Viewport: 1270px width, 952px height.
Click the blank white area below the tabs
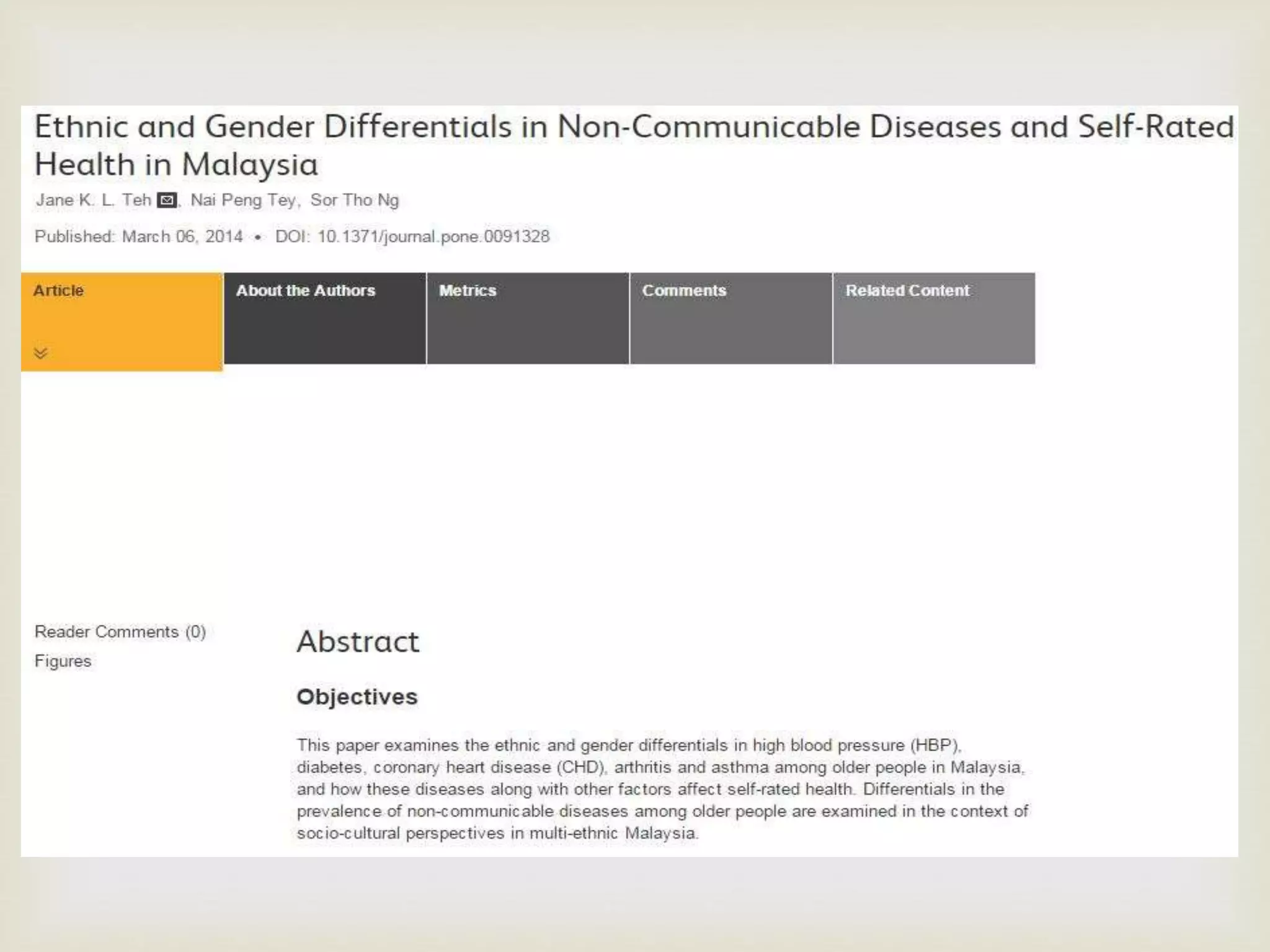pos(620,483)
